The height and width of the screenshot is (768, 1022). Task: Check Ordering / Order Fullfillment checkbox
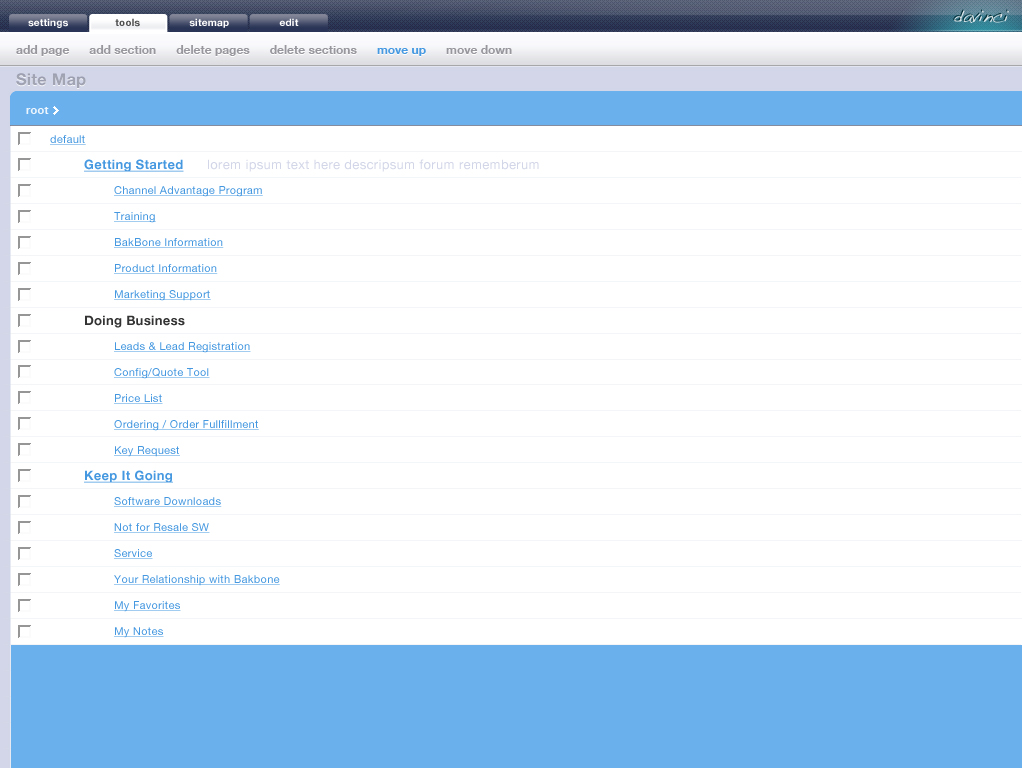[24, 423]
